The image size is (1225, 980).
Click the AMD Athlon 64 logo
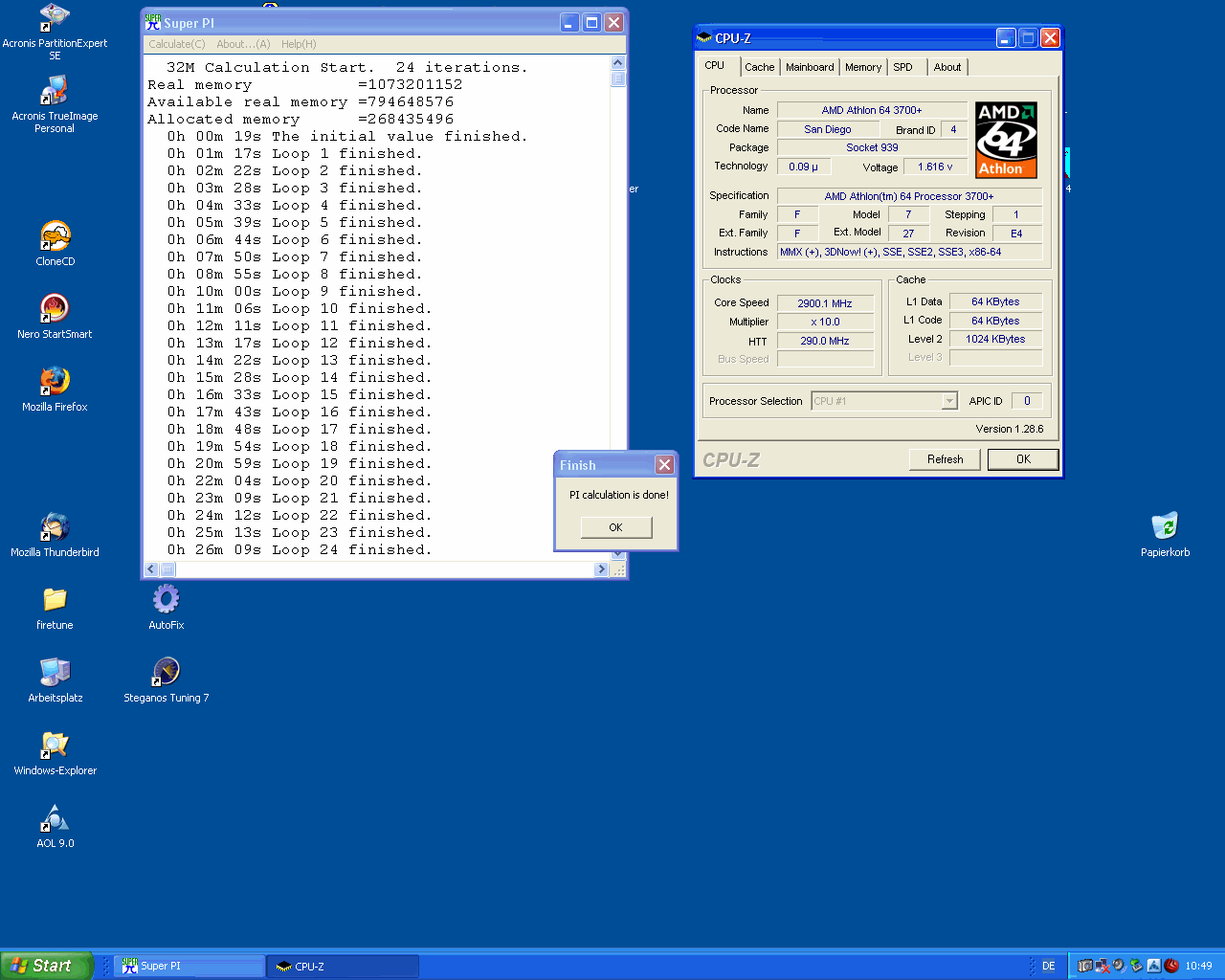click(1006, 140)
